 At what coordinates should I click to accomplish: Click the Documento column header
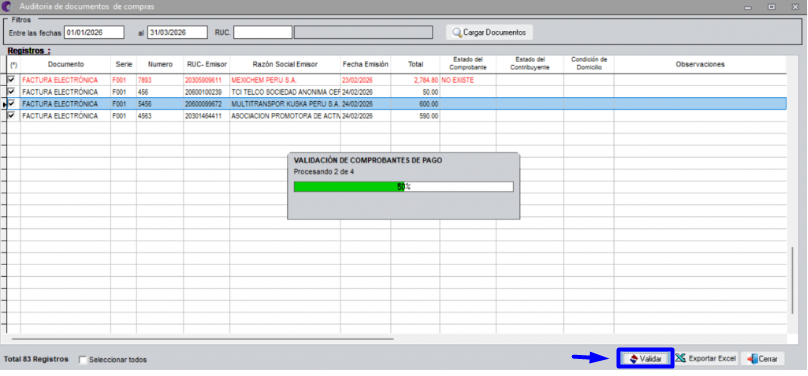coord(65,64)
